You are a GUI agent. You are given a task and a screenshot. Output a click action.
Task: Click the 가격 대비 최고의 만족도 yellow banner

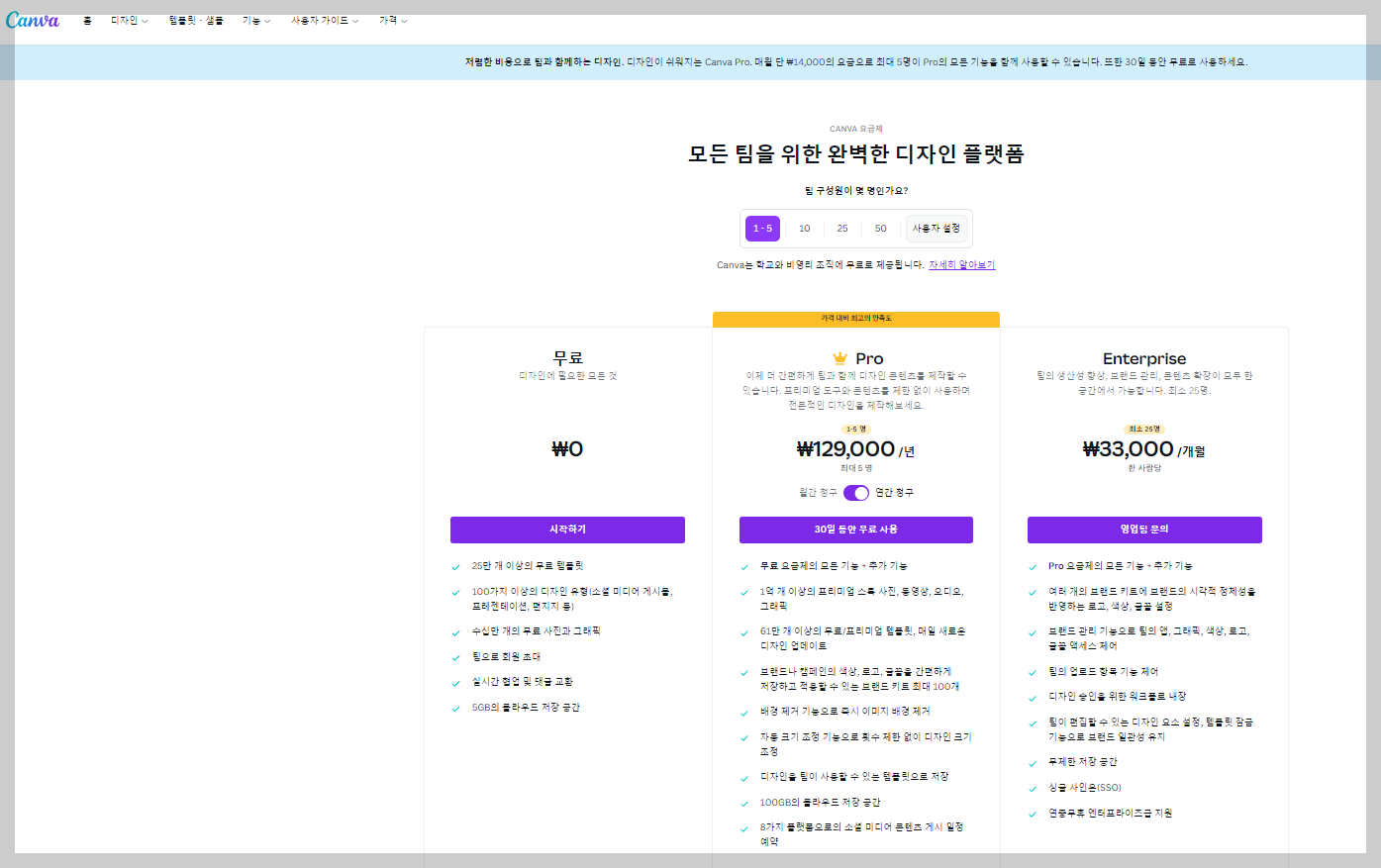coord(856,319)
